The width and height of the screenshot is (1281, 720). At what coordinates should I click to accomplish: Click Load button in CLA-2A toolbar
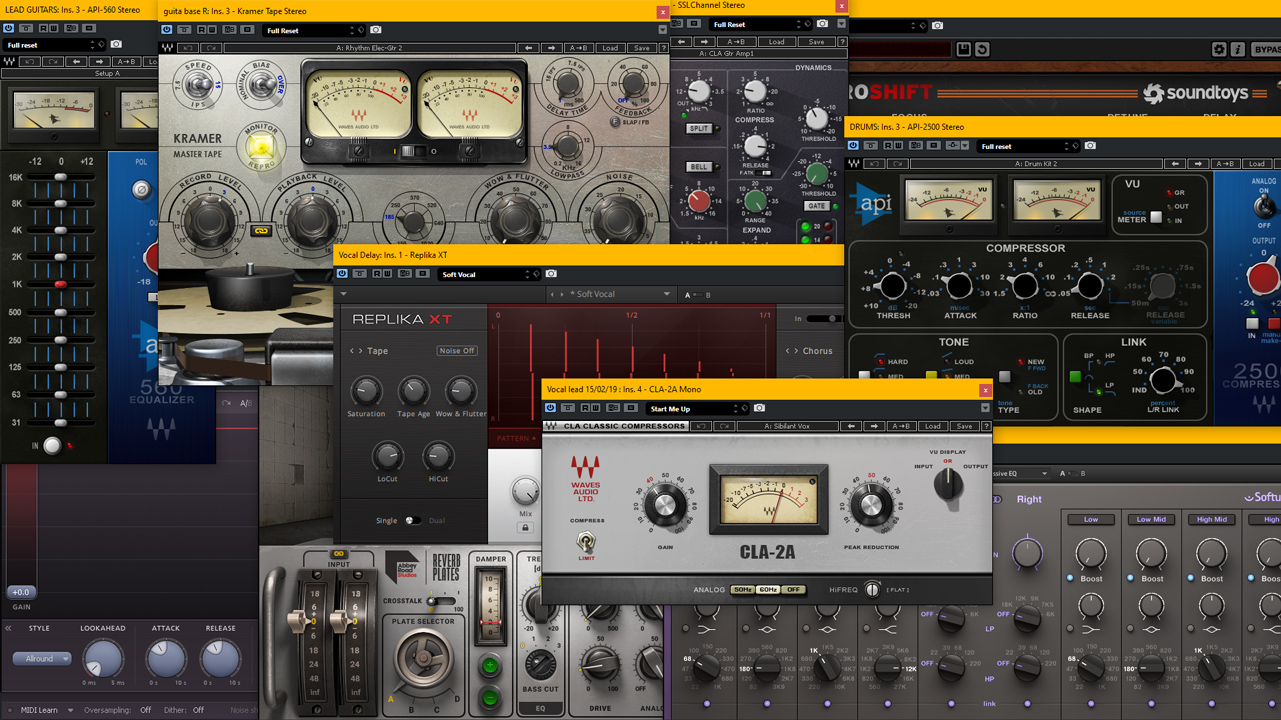[x=932, y=426]
